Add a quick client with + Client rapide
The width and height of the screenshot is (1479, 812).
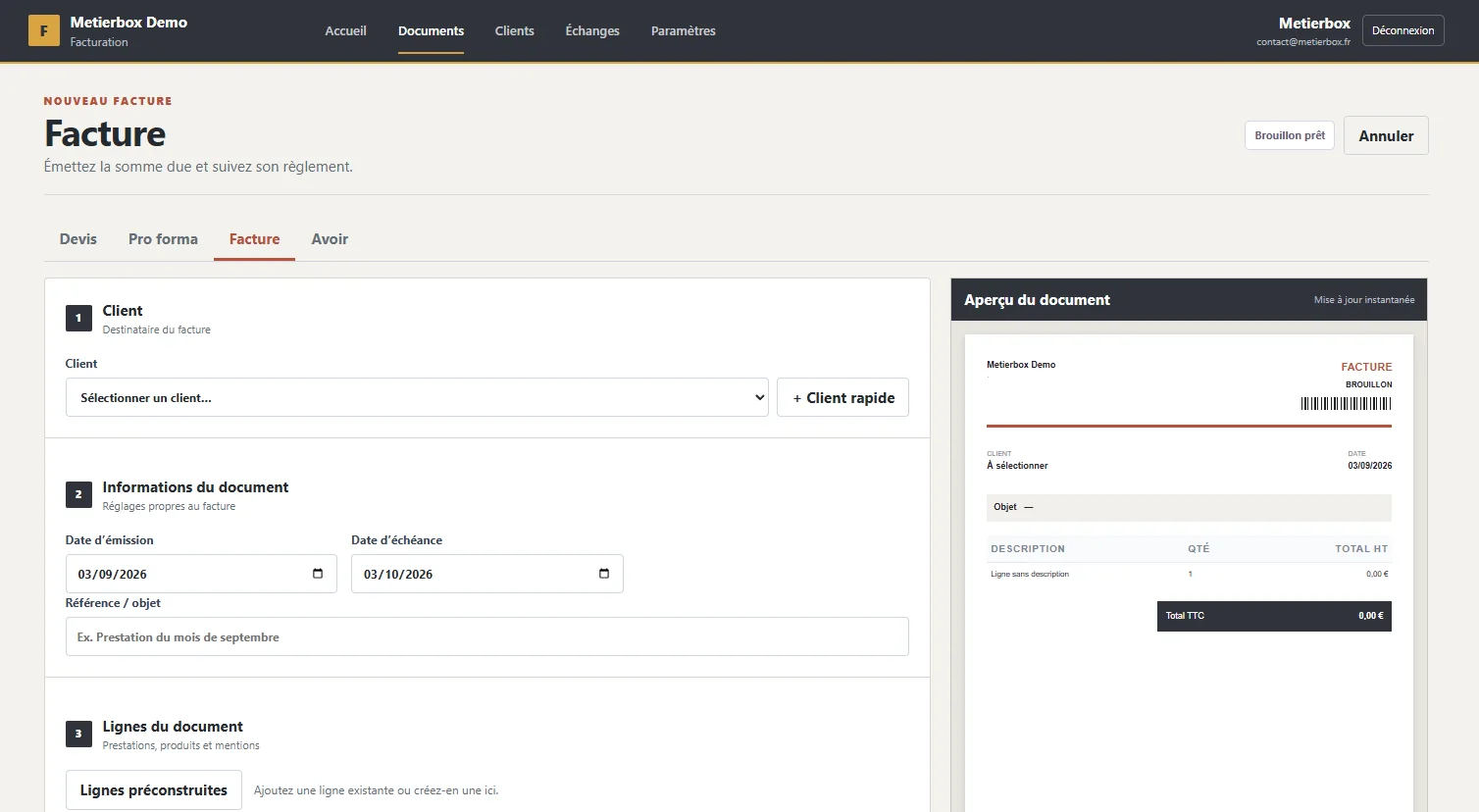pyautogui.click(x=843, y=397)
